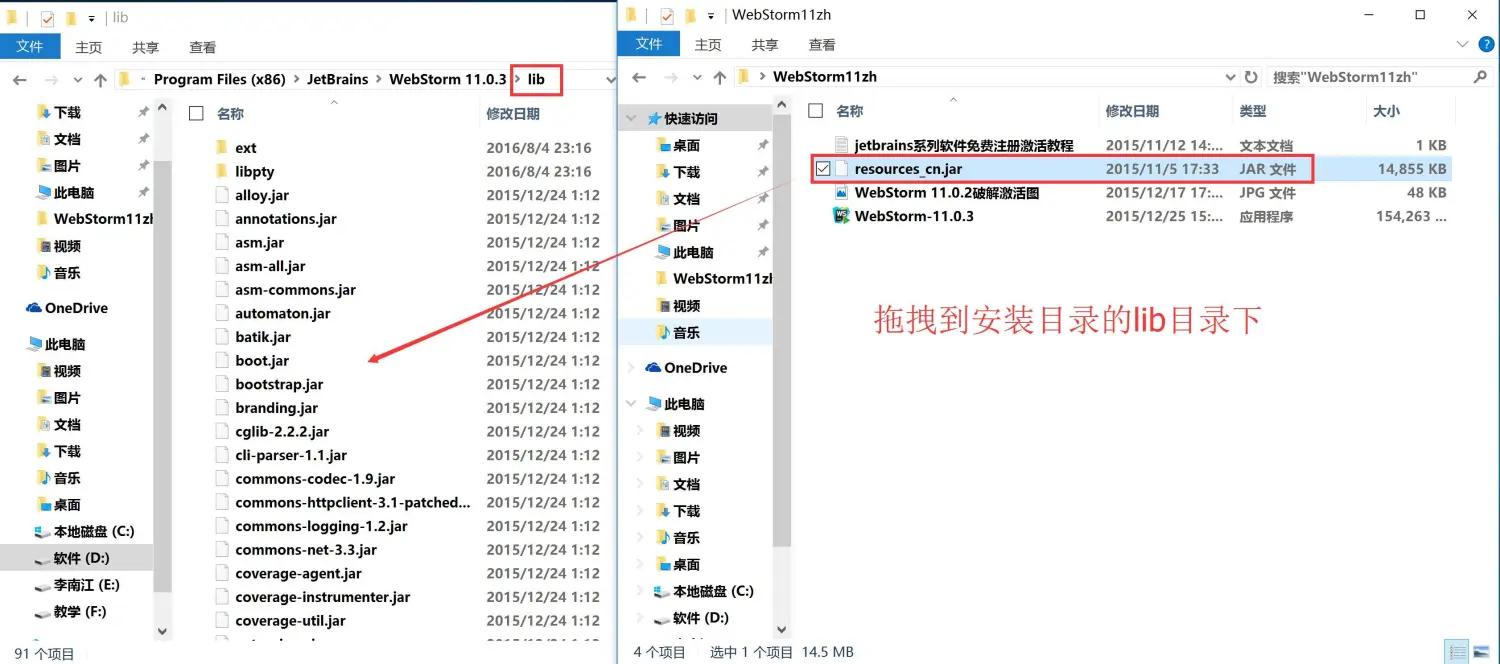Expand address bar dropdown in lib window

609,80
